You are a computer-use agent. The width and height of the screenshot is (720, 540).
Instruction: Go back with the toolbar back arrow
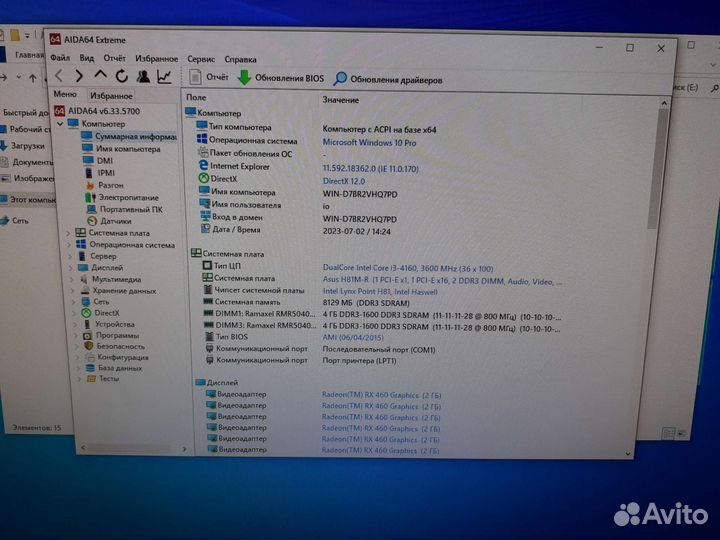(x=59, y=75)
